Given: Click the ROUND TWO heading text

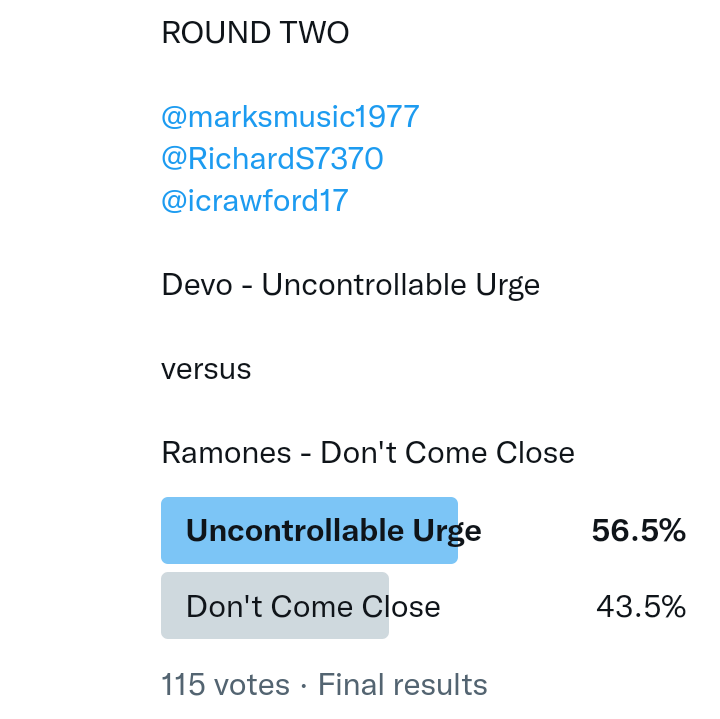Looking at the screenshot, I should click(255, 33).
